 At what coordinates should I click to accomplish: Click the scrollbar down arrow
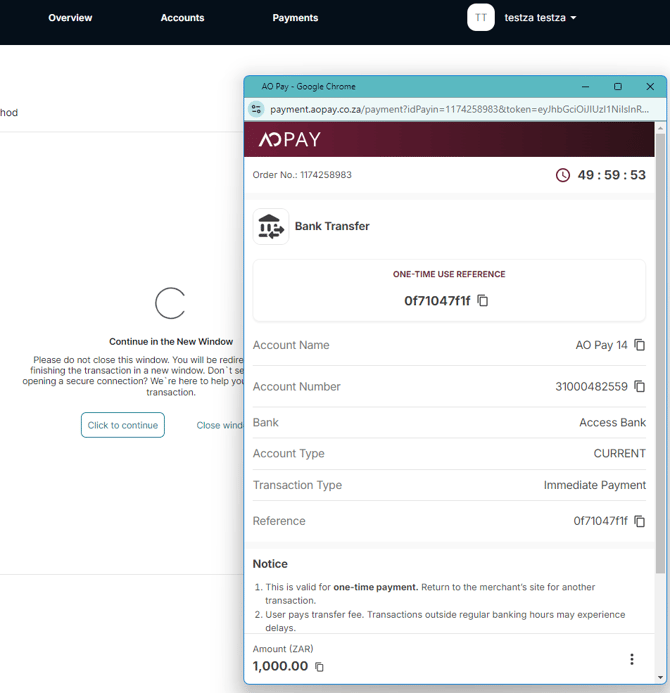[x=660, y=678]
